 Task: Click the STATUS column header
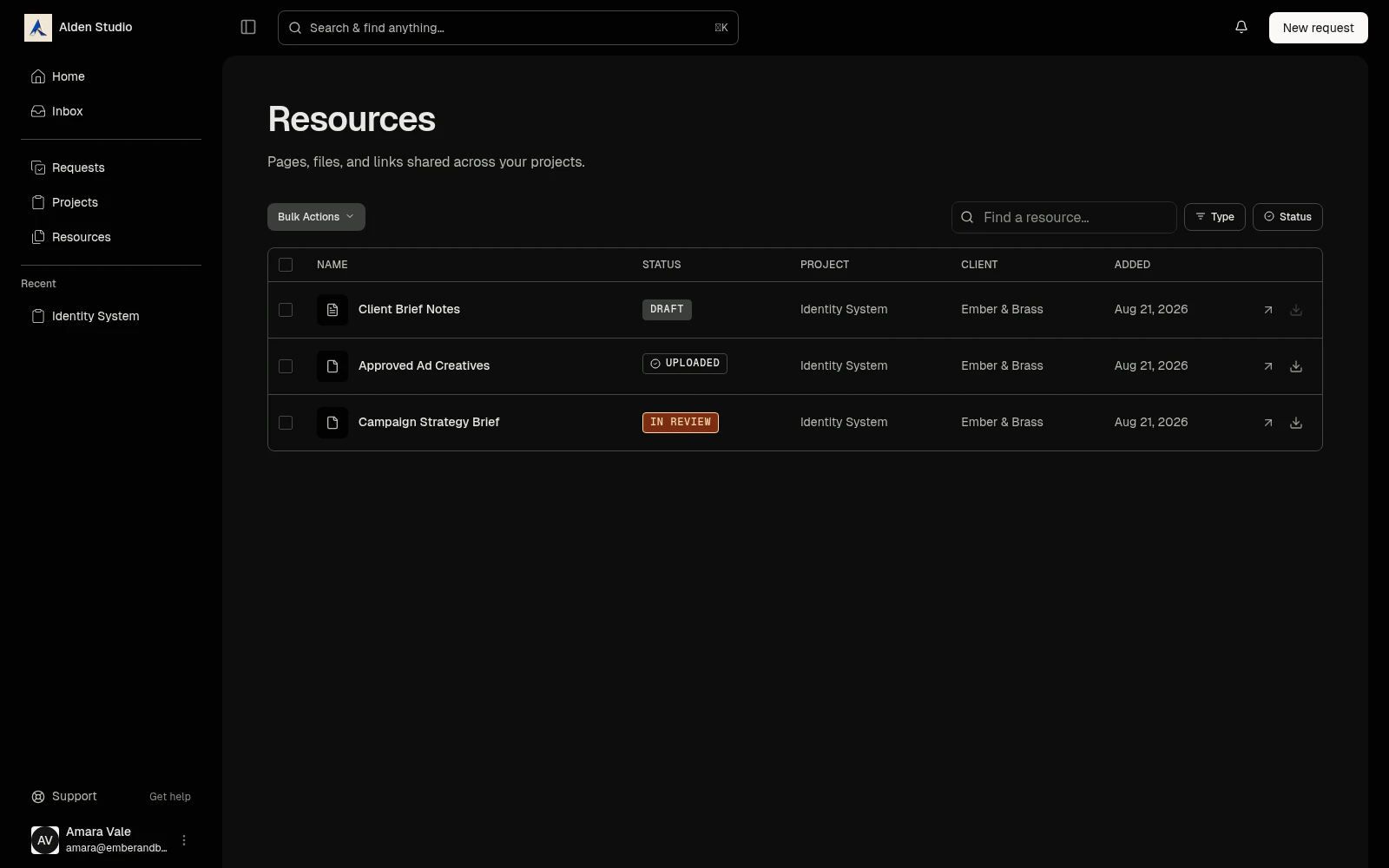tap(662, 265)
